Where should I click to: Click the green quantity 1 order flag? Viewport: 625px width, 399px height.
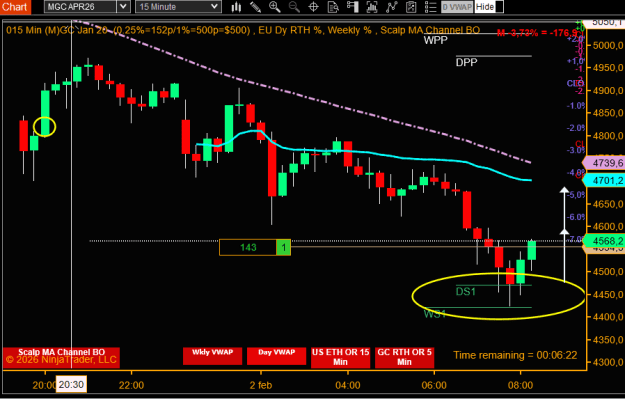pyautogui.click(x=283, y=248)
